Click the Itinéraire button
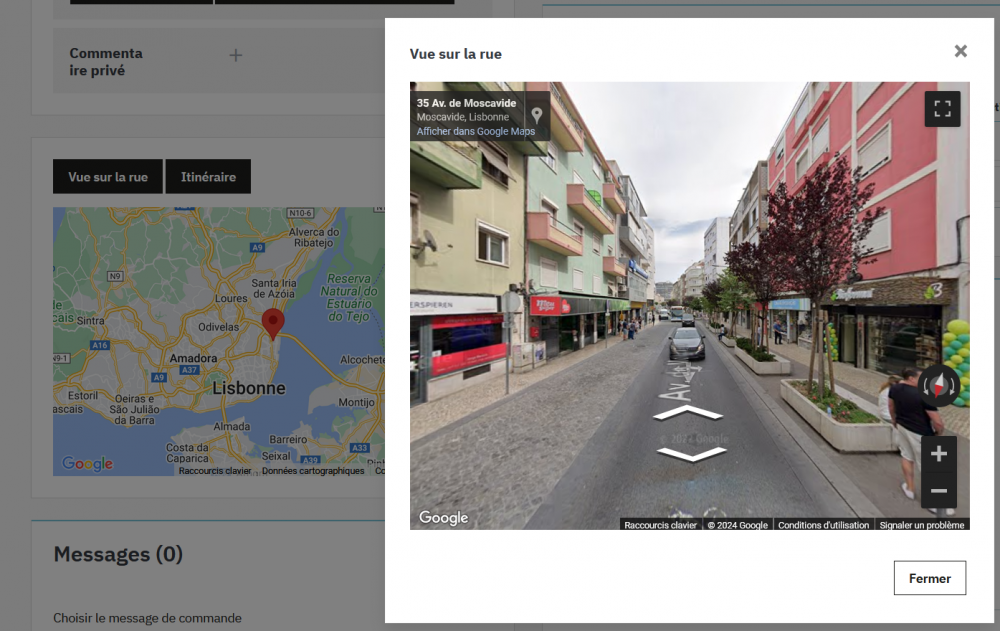This screenshot has height=631, width=1000. (208, 177)
